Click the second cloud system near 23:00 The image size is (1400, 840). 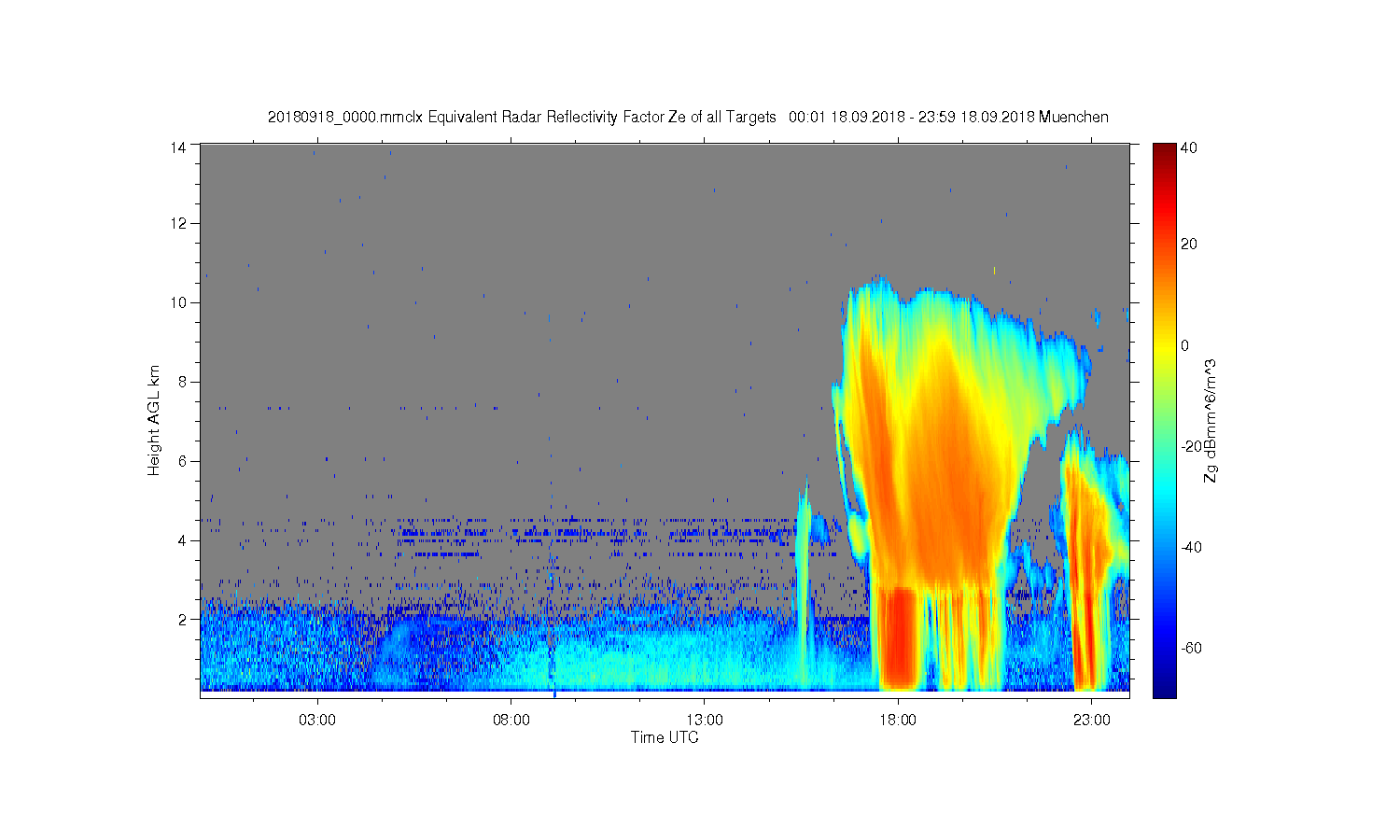[x=1092, y=560]
